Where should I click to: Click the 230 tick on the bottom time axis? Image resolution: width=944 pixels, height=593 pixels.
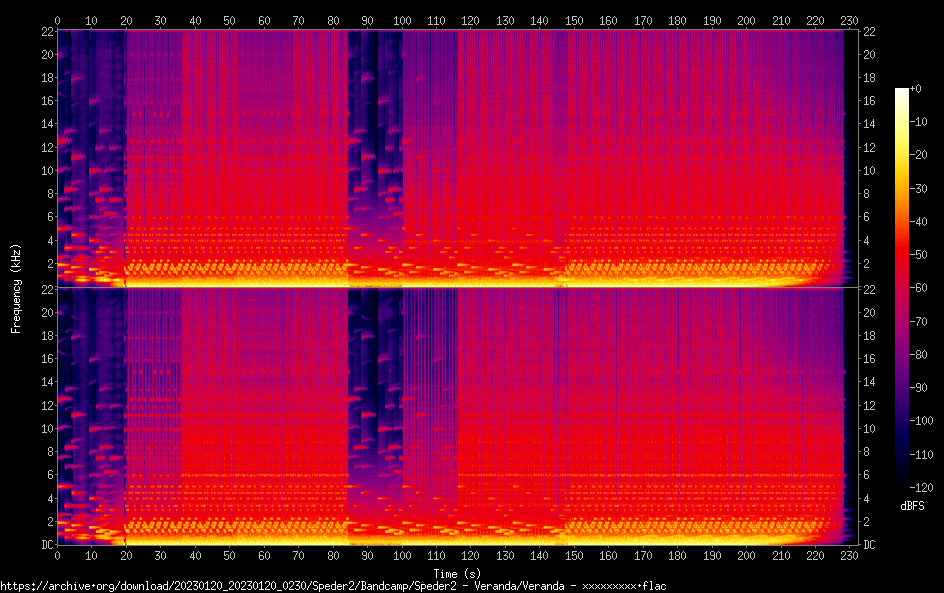pos(850,555)
